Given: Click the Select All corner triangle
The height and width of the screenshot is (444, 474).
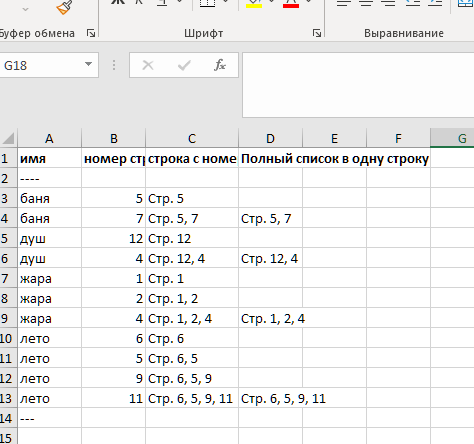Looking at the screenshot, I should (x=8, y=138).
